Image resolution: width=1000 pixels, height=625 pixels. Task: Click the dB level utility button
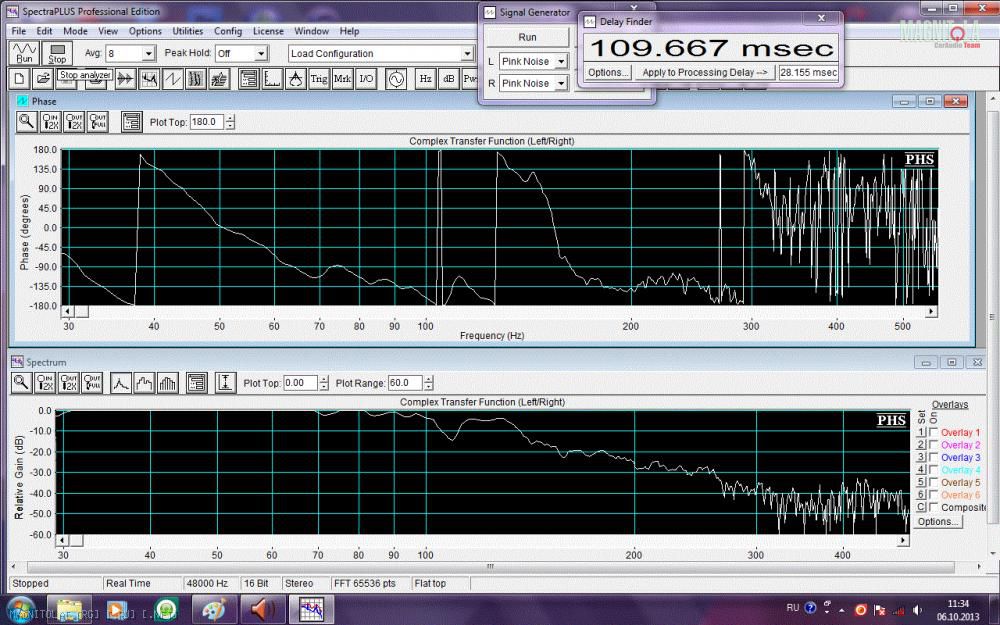449,79
